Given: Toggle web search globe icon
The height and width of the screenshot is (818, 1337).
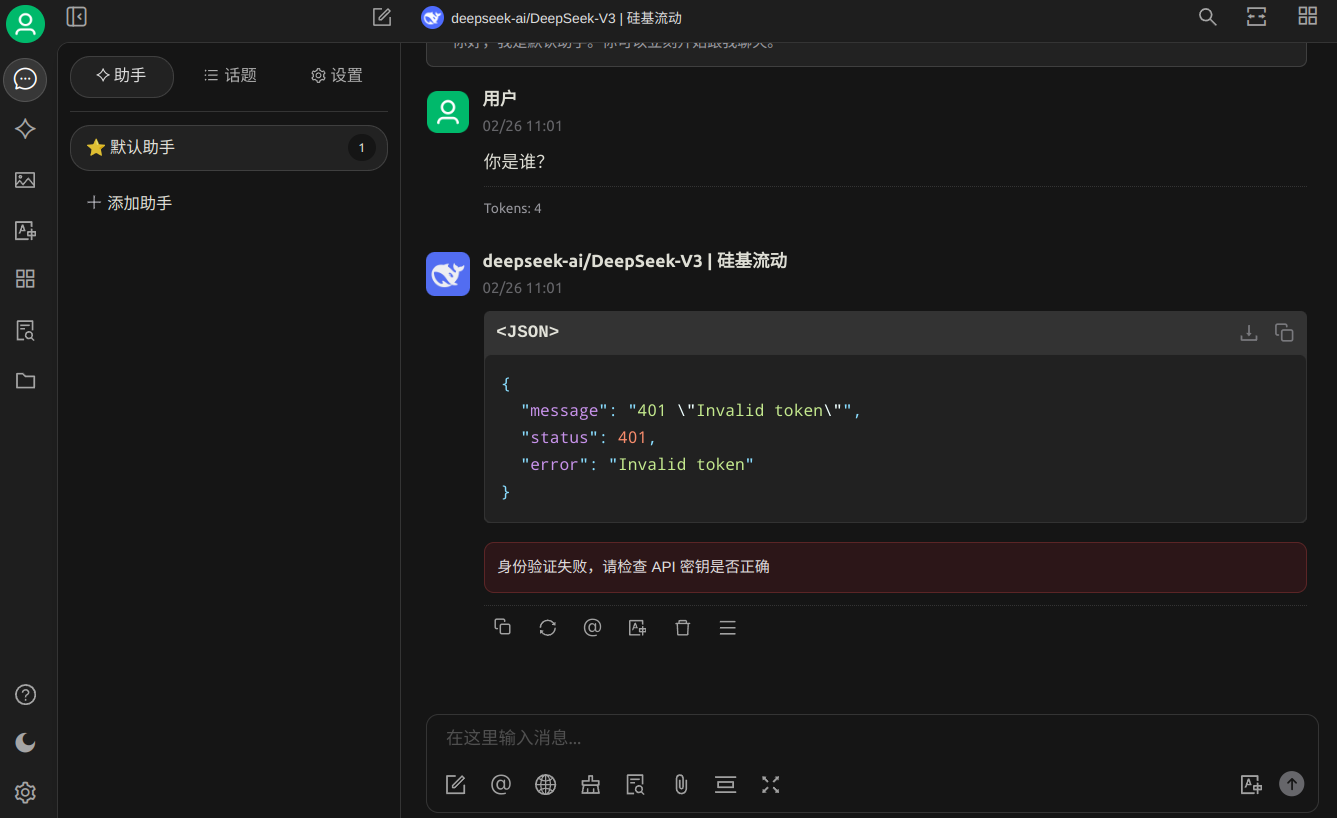Looking at the screenshot, I should (x=546, y=785).
